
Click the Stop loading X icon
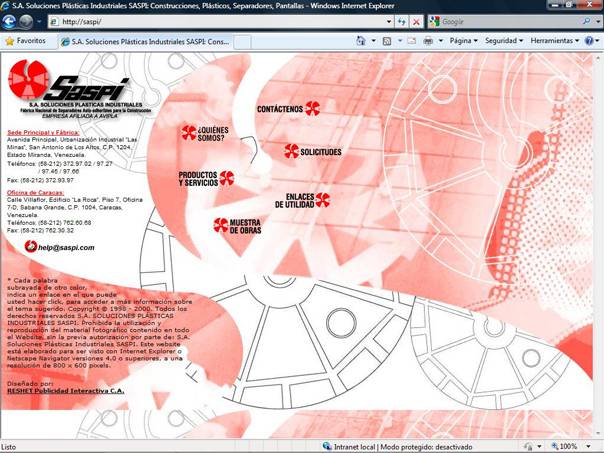[x=416, y=21]
